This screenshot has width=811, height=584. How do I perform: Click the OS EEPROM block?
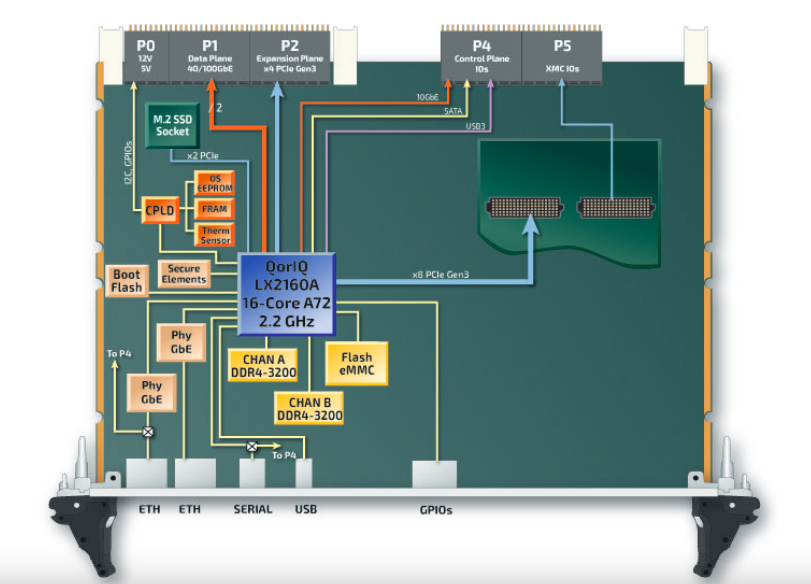point(215,183)
